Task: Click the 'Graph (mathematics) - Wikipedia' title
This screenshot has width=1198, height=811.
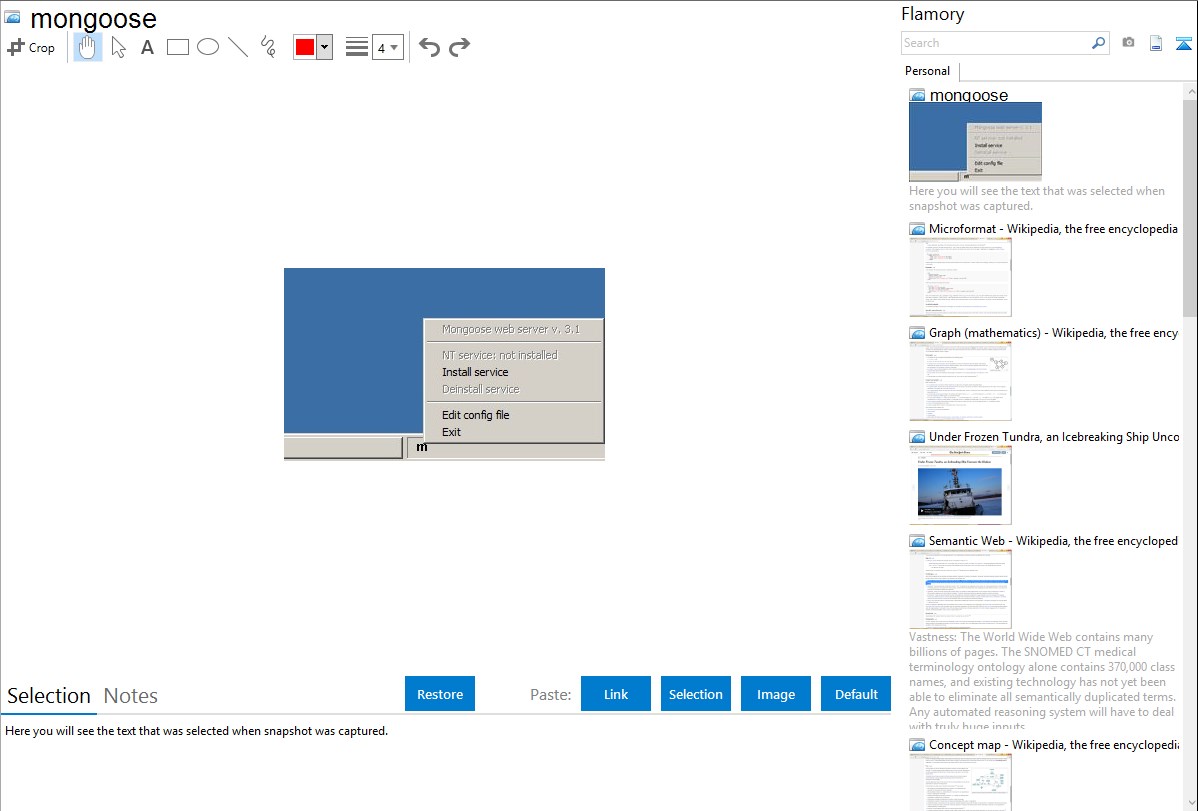Action: pos(1053,333)
